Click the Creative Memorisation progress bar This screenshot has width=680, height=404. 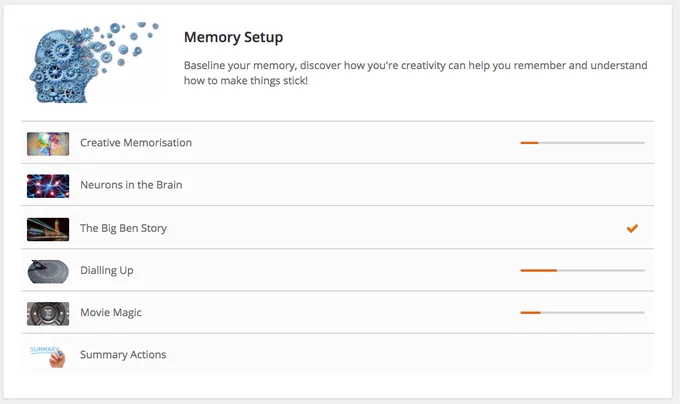coord(582,143)
